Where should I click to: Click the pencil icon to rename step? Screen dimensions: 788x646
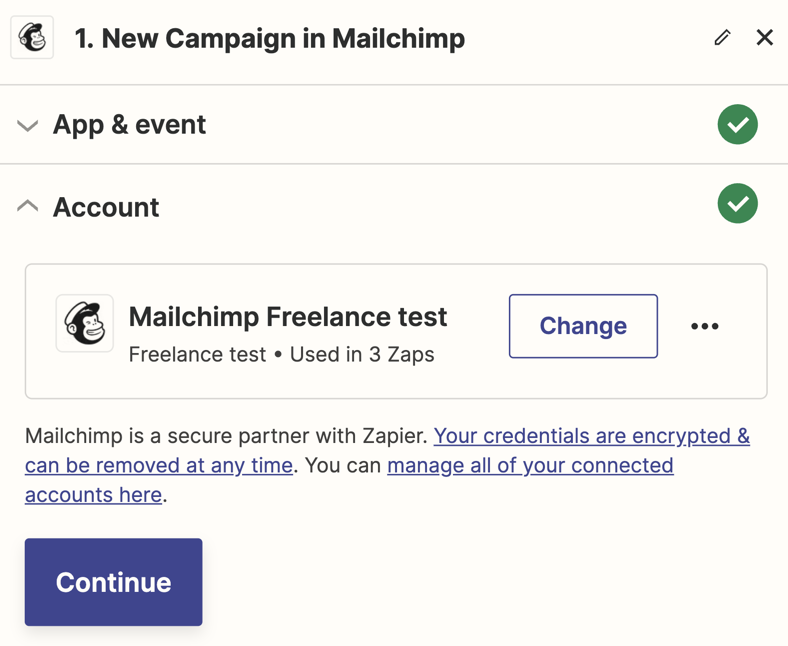[722, 38]
